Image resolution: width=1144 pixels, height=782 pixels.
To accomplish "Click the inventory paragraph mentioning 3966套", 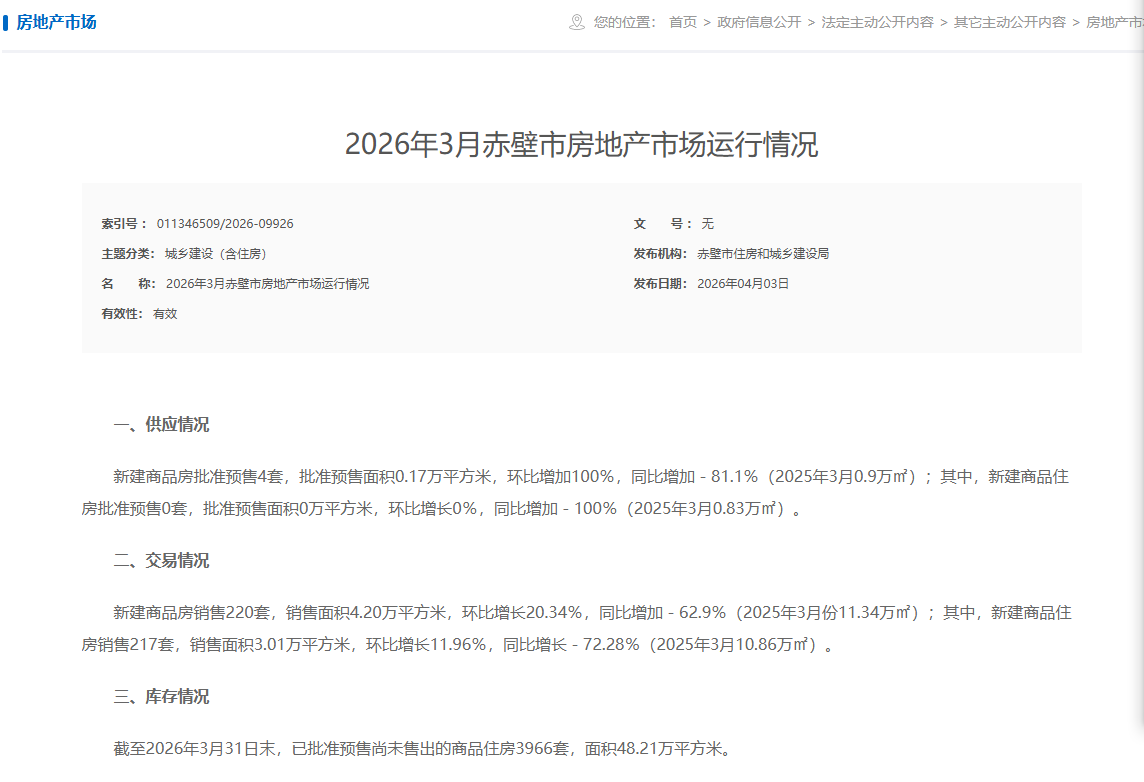I will tap(423, 749).
